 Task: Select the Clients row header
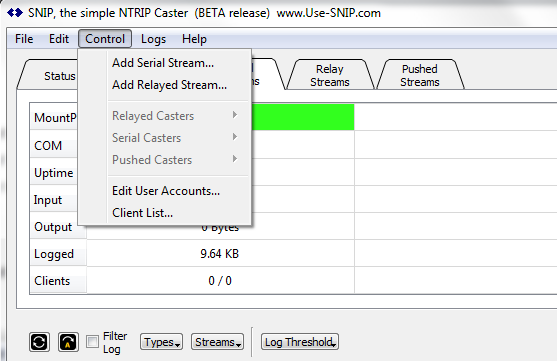(x=58, y=281)
